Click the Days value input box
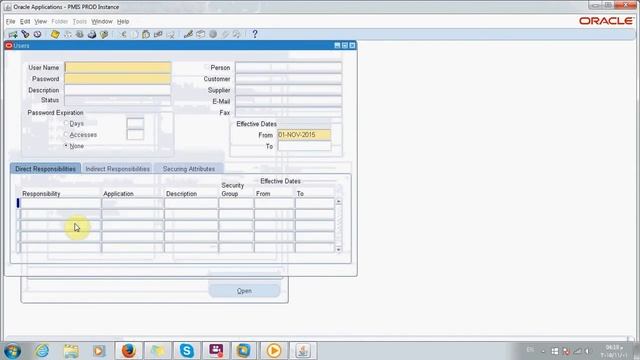The image size is (640, 360). 135,123
